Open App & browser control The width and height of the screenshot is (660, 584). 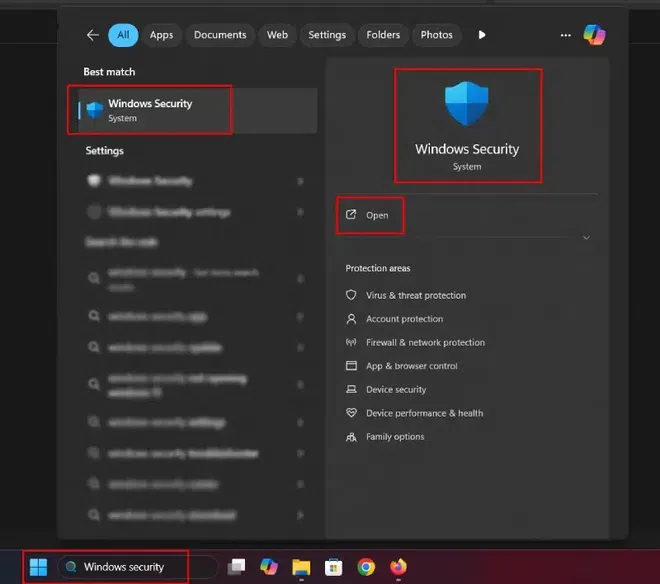pos(412,366)
